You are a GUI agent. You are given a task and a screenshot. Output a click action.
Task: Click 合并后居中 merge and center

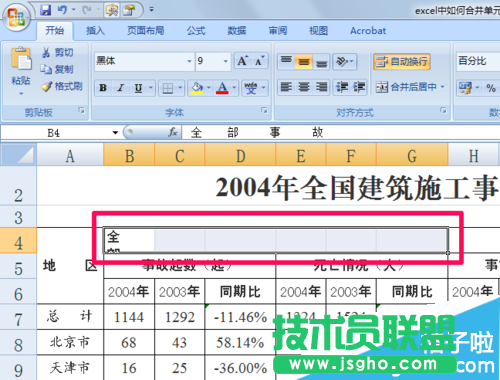click(x=406, y=87)
